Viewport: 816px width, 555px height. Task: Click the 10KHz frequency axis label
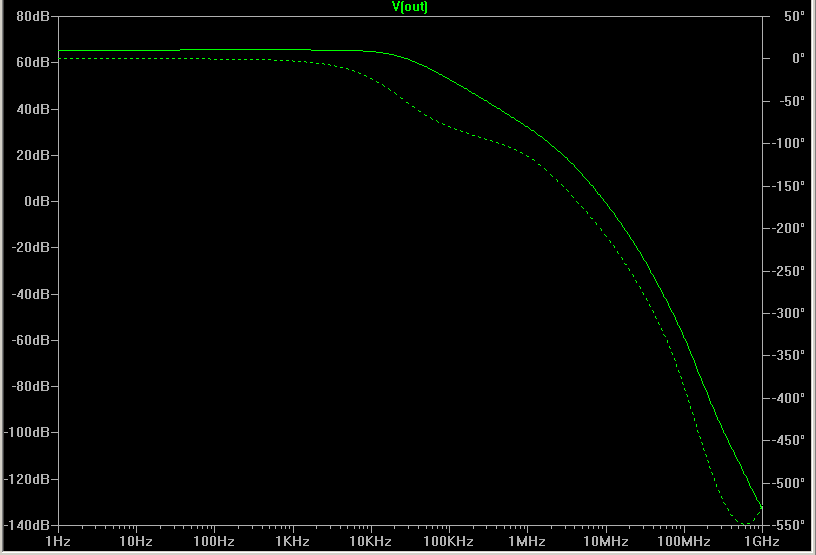click(371, 541)
